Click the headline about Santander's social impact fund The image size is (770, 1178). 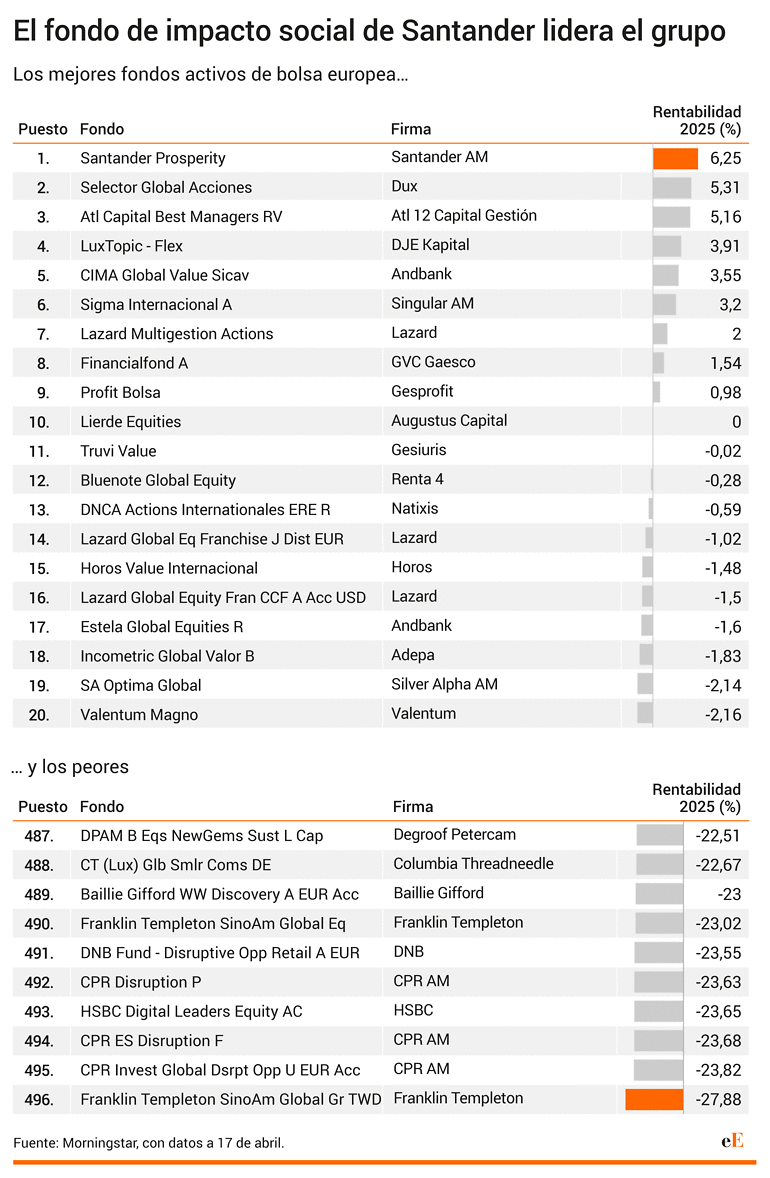(370, 32)
